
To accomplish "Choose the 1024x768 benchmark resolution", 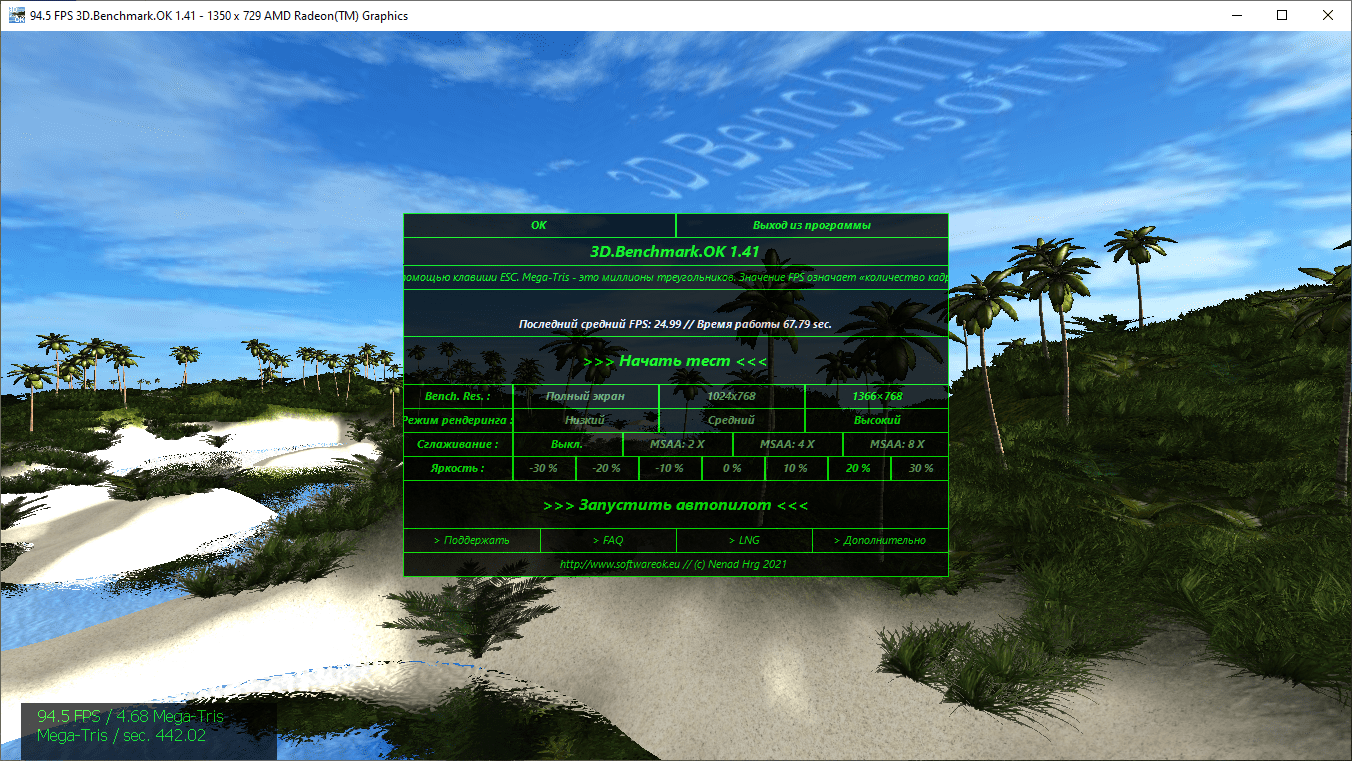I will coord(732,396).
